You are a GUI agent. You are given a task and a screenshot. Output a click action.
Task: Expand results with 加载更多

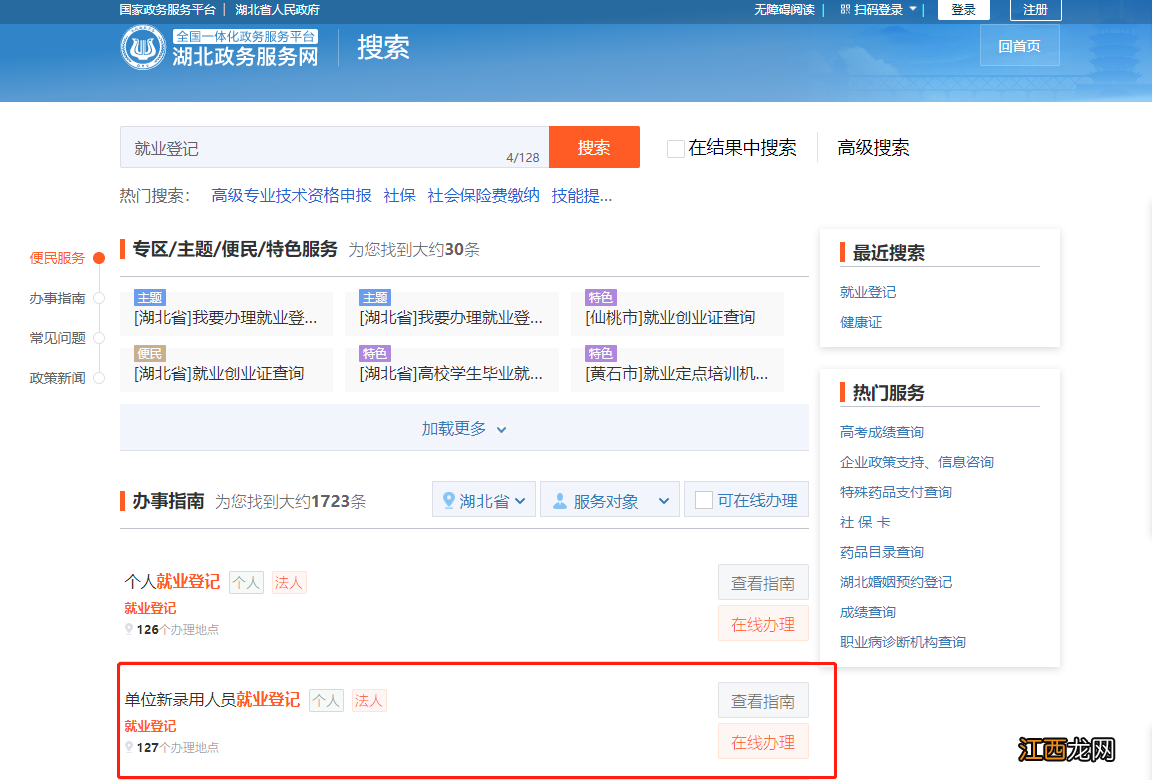[x=463, y=427]
